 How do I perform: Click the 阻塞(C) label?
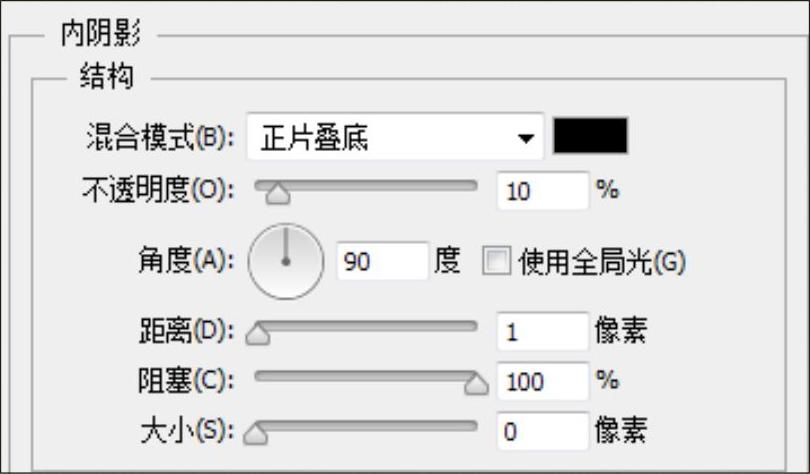click(x=185, y=381)
